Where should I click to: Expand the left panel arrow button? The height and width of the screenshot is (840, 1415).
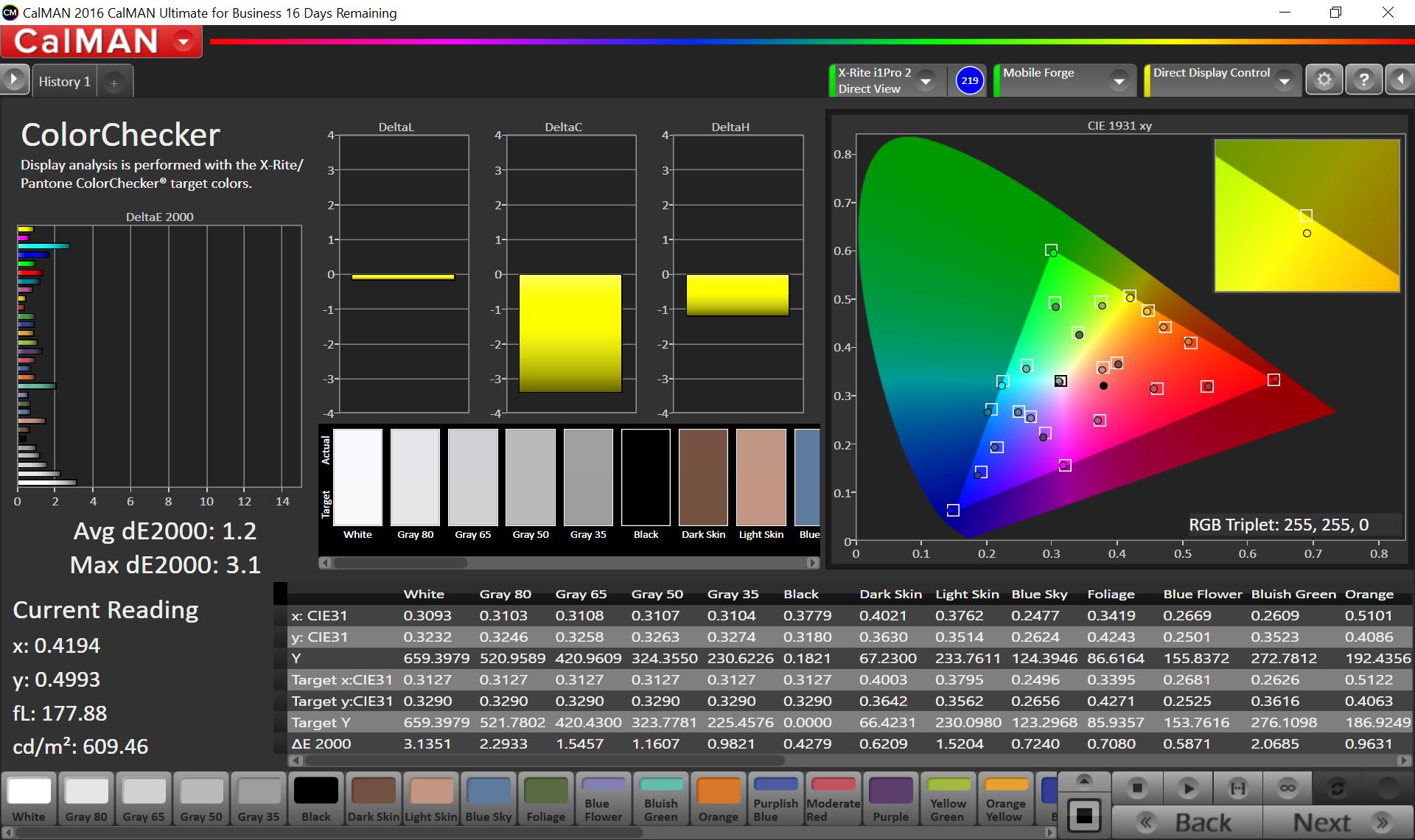tap(14, 80)
